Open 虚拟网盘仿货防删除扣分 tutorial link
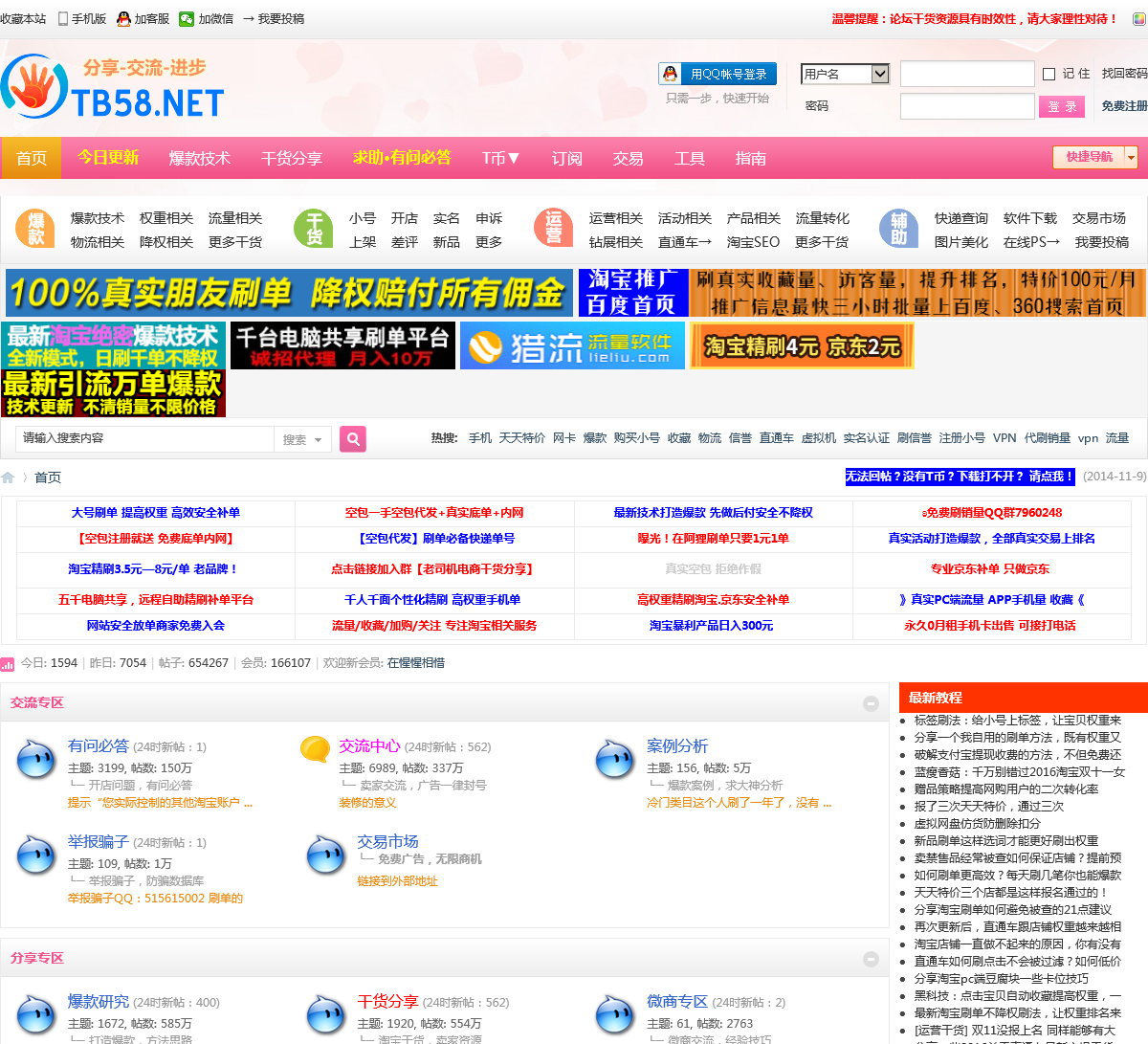This screenshot has height=1044, width=1148. (977, 824)
